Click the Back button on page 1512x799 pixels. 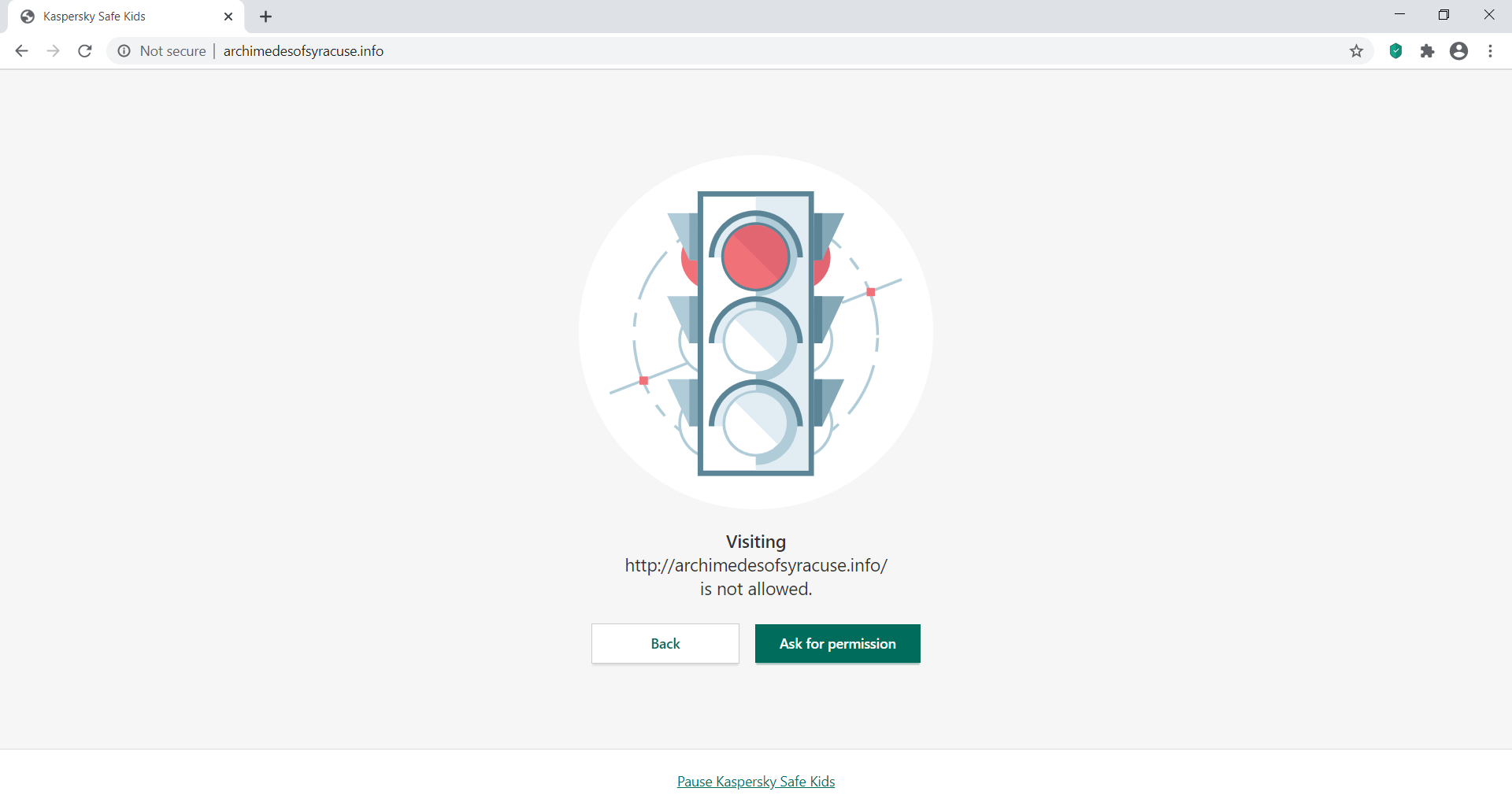(665, 644)
